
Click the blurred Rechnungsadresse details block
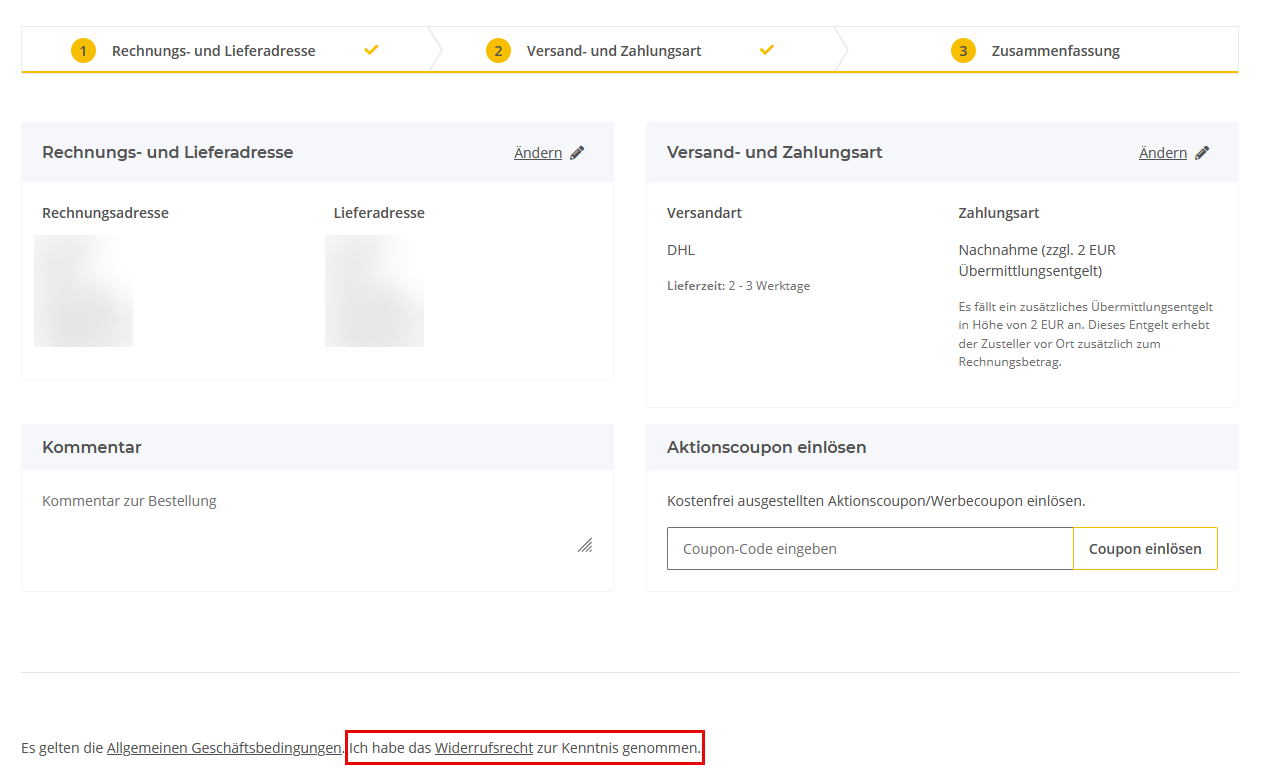(x=83, y=291)
